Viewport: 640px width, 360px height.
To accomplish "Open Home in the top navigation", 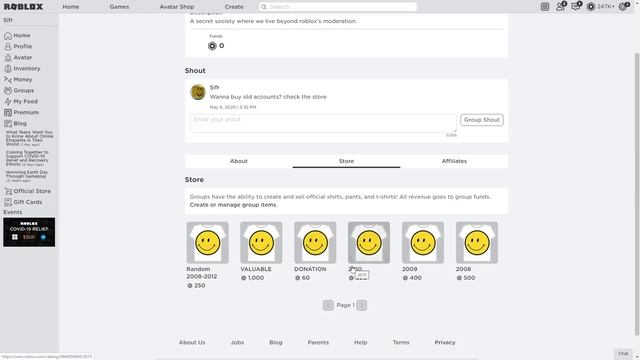I will (71, 7).
